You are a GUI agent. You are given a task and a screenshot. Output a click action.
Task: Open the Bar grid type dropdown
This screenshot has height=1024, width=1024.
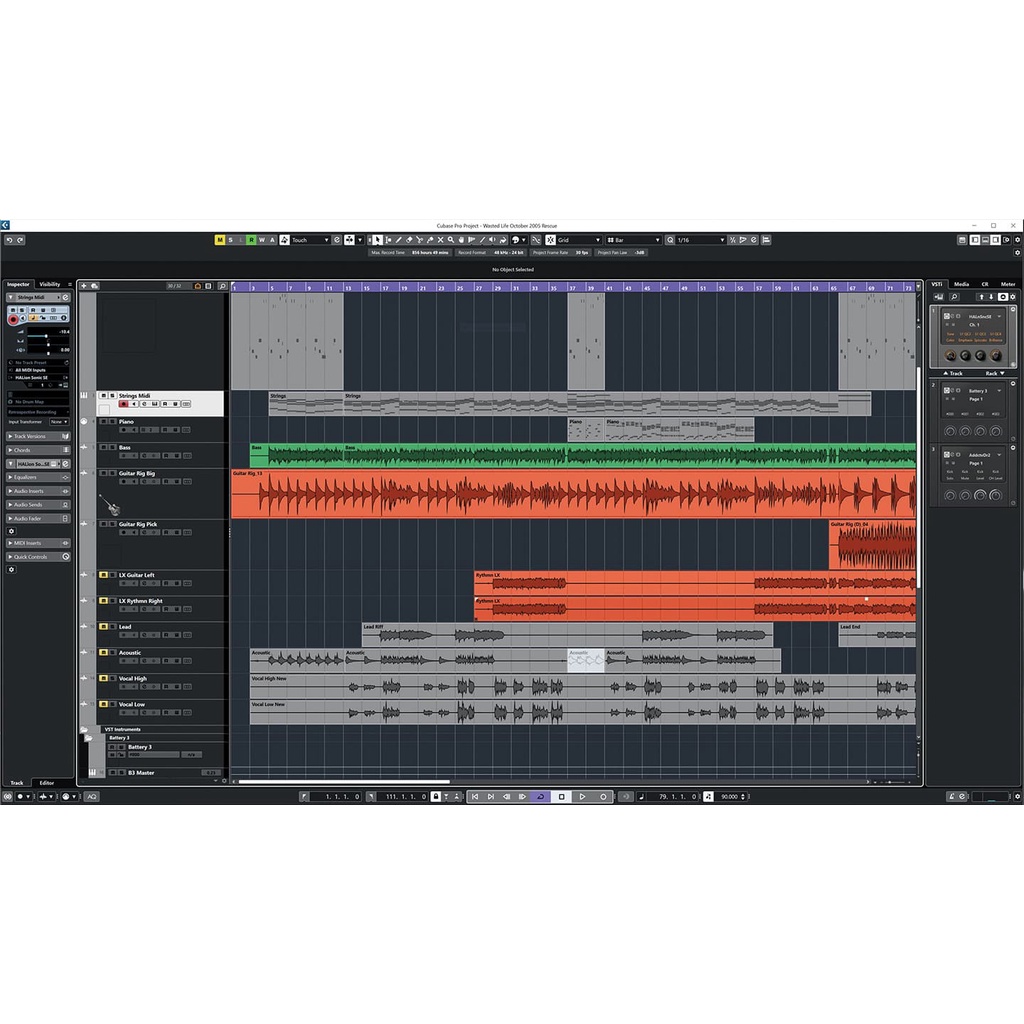(x=633, y=240)
